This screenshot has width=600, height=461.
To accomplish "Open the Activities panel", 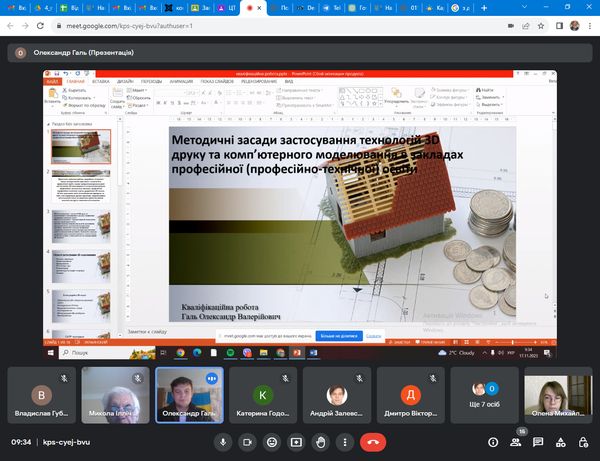I will click(561, 441).
